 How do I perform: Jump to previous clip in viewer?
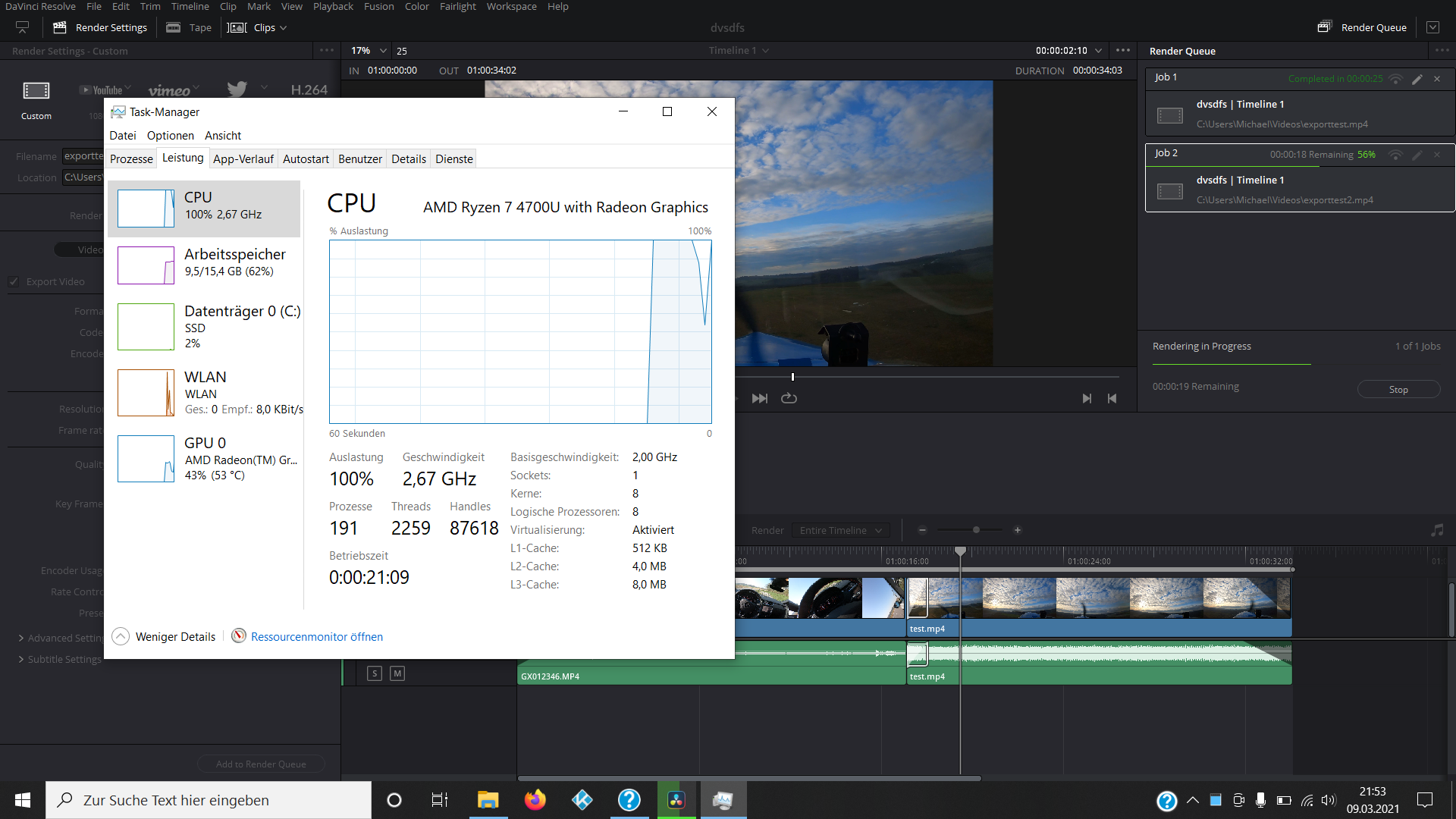point(1112,398)
